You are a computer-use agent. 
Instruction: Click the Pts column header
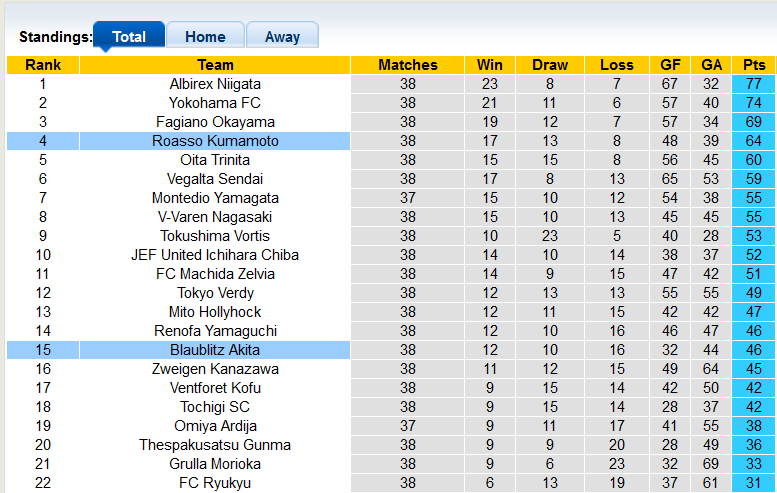click(x=754, y=65)
